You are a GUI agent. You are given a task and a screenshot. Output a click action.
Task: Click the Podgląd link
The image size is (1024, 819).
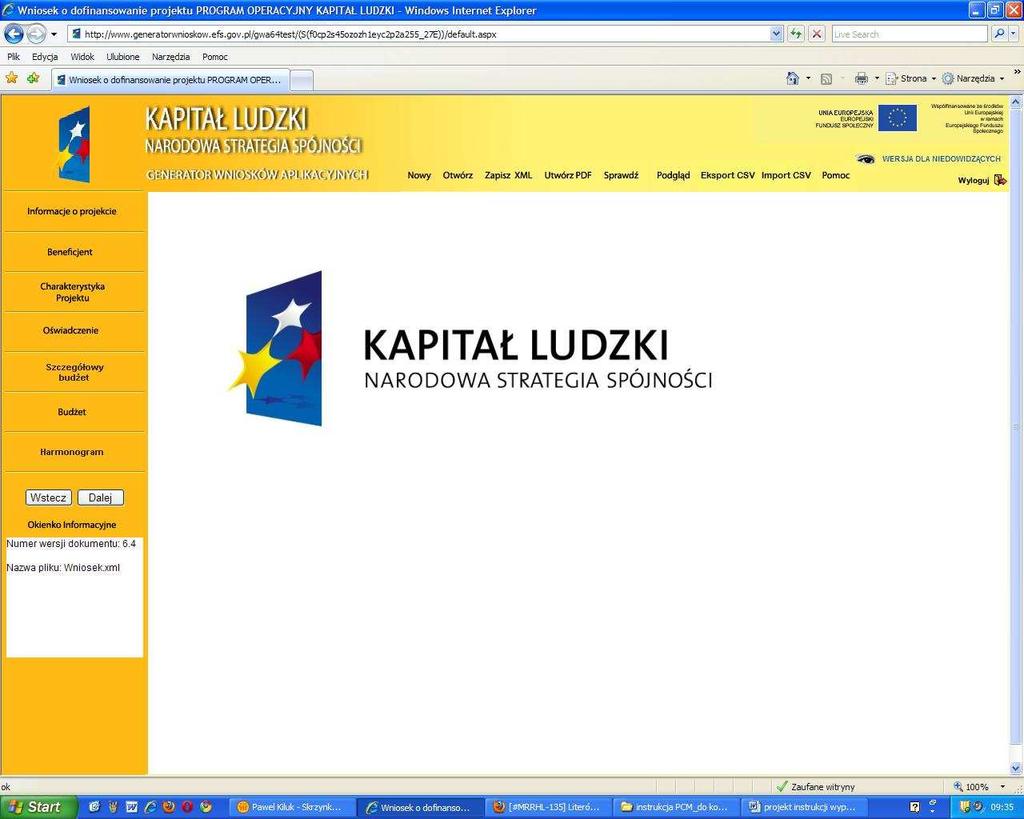pos(673,175)
